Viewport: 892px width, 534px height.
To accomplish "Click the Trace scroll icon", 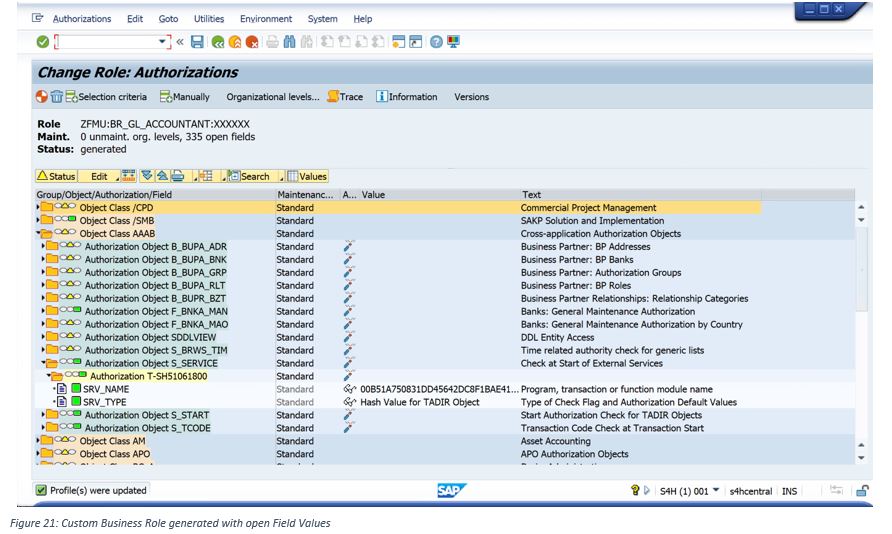I will (x=333, y=96).
